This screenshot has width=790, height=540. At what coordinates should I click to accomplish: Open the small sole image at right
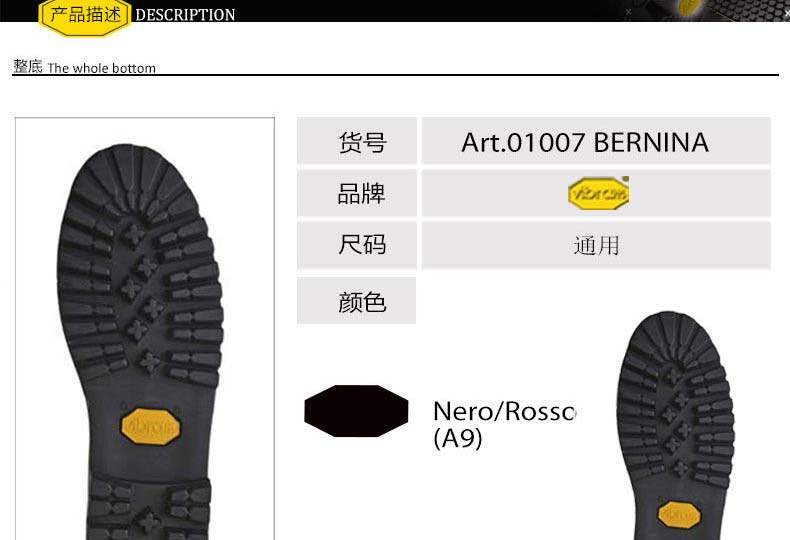[676, 425]
